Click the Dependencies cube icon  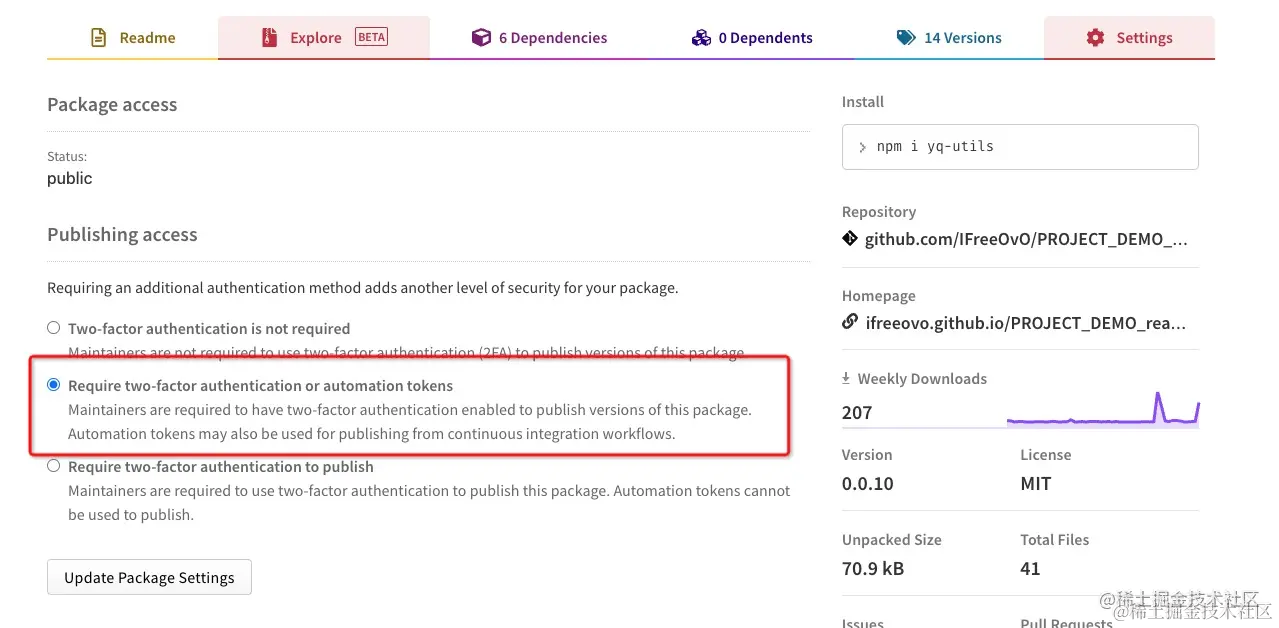[482, 38]
